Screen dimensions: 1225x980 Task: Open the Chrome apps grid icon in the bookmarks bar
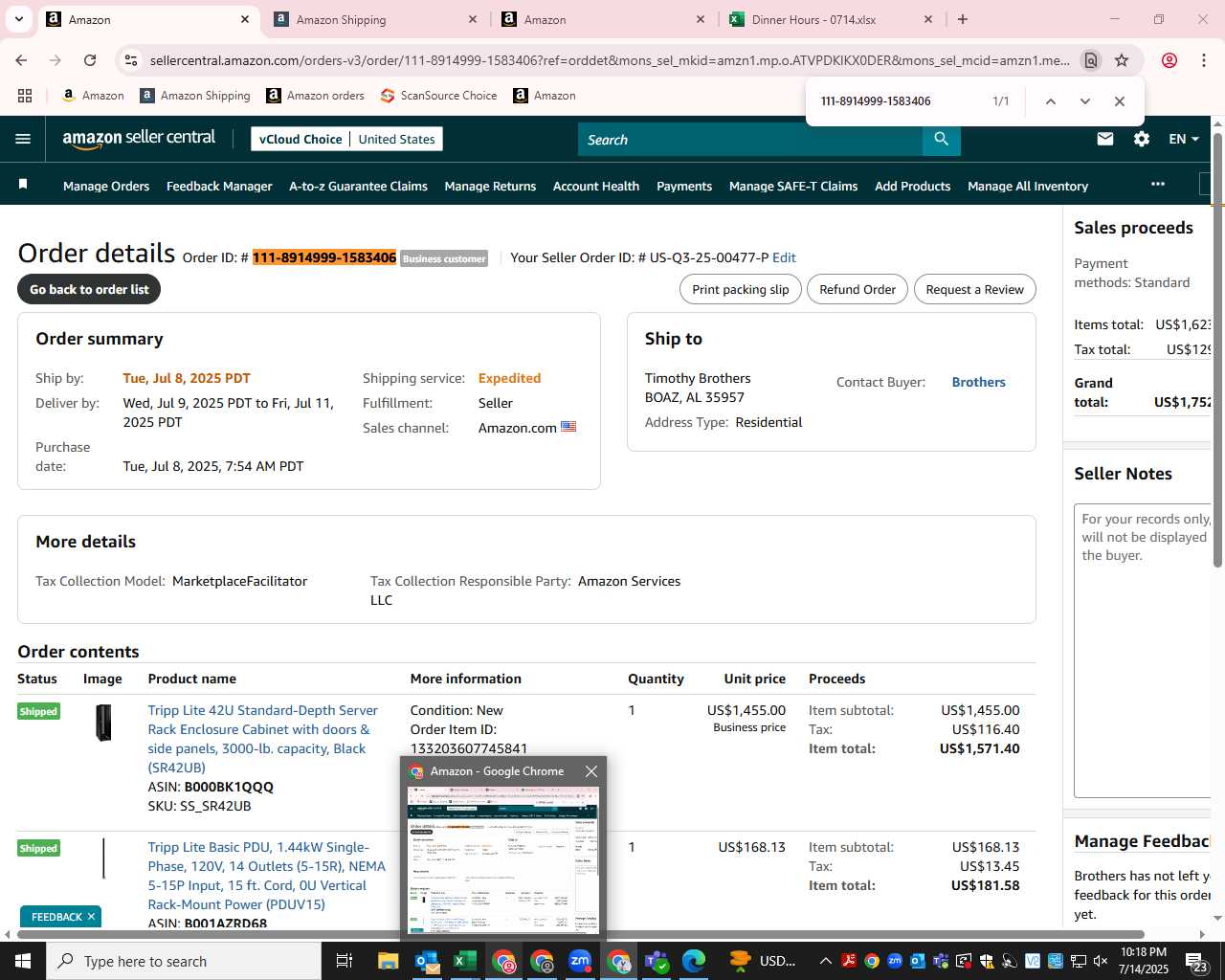[25, 96]
